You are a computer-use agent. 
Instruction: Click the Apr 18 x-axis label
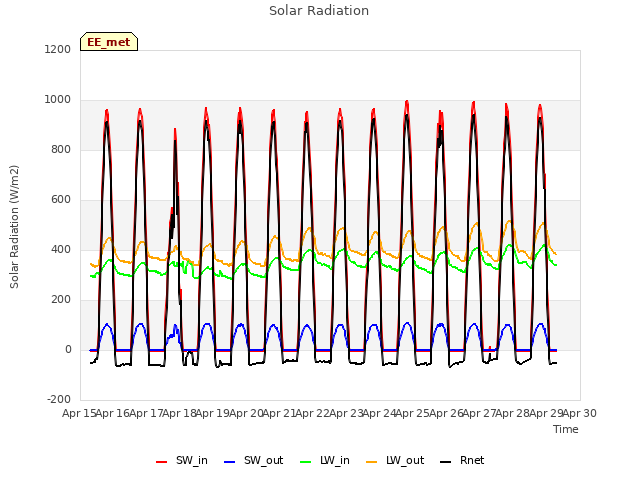pyautogui.click(x=180, y=413)
